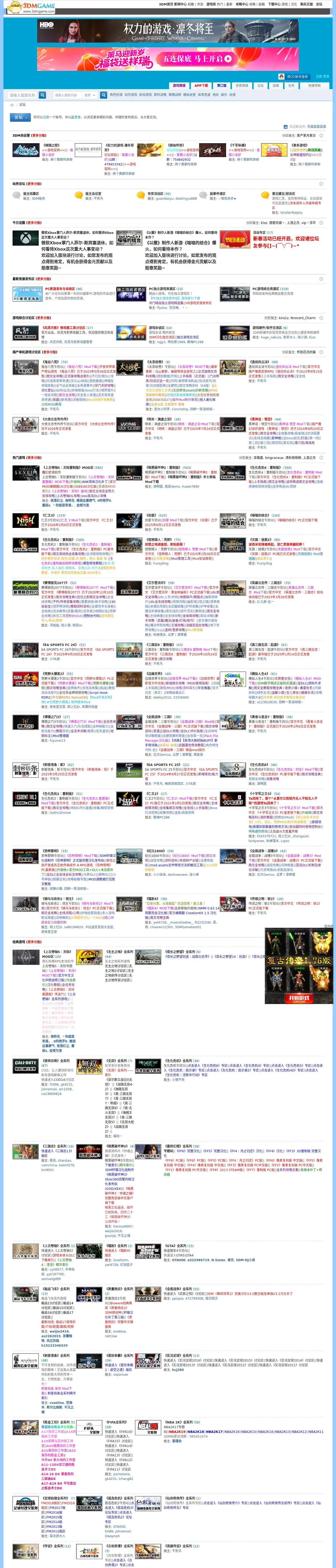Open the 模拟人生4 Sims 4 icon

click(x=232, y=679)
